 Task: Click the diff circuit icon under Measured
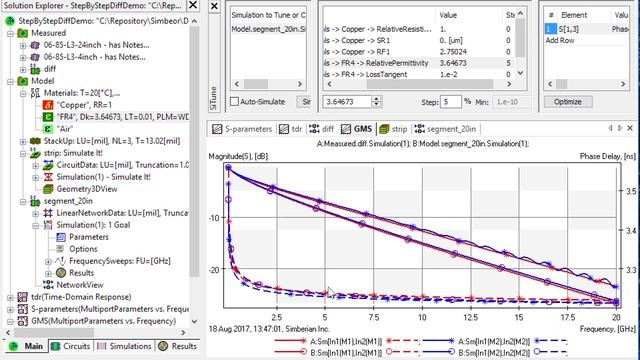point(35,69)
